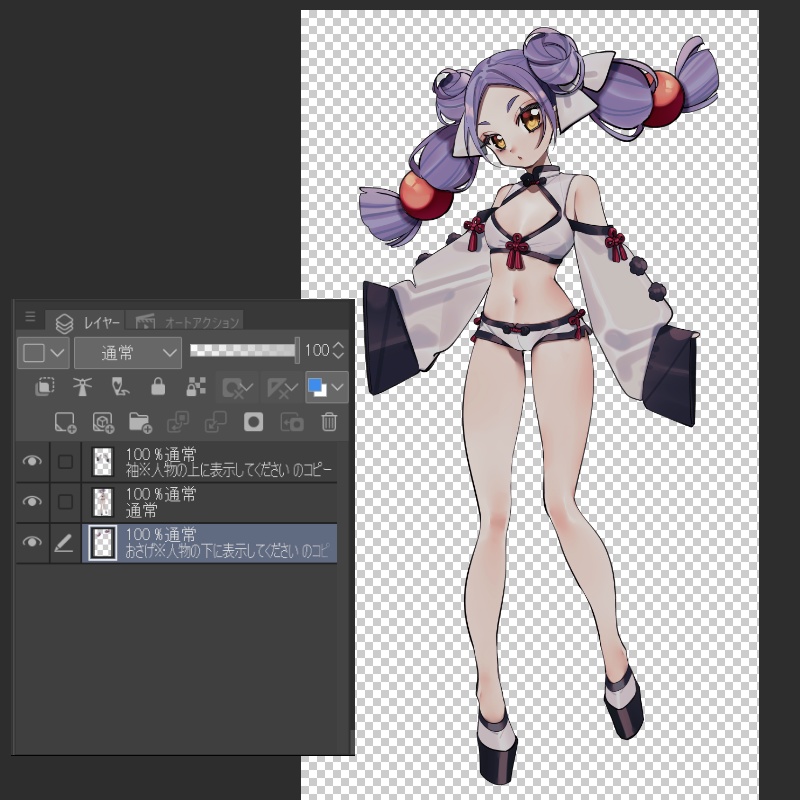The width and height of the screenshot is (800, 800).
Task: Adjust the layer opacity slider
Action: [245, 352]
